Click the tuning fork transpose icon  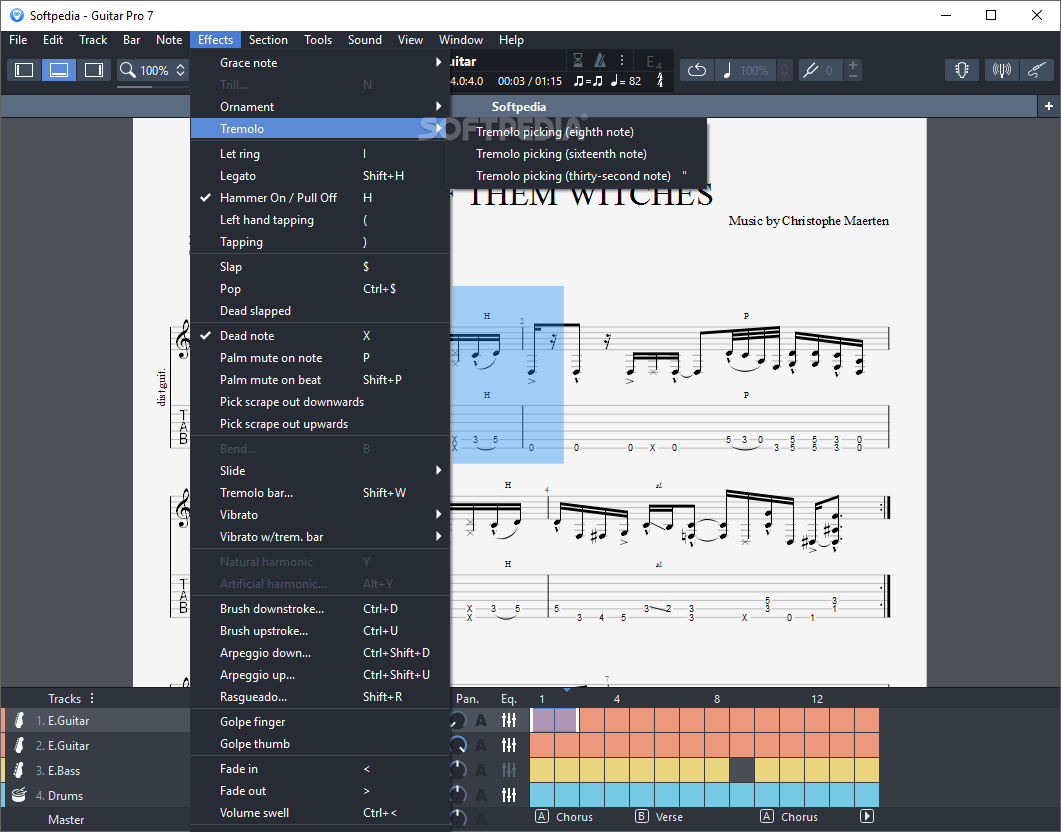(x=810, y=70)
